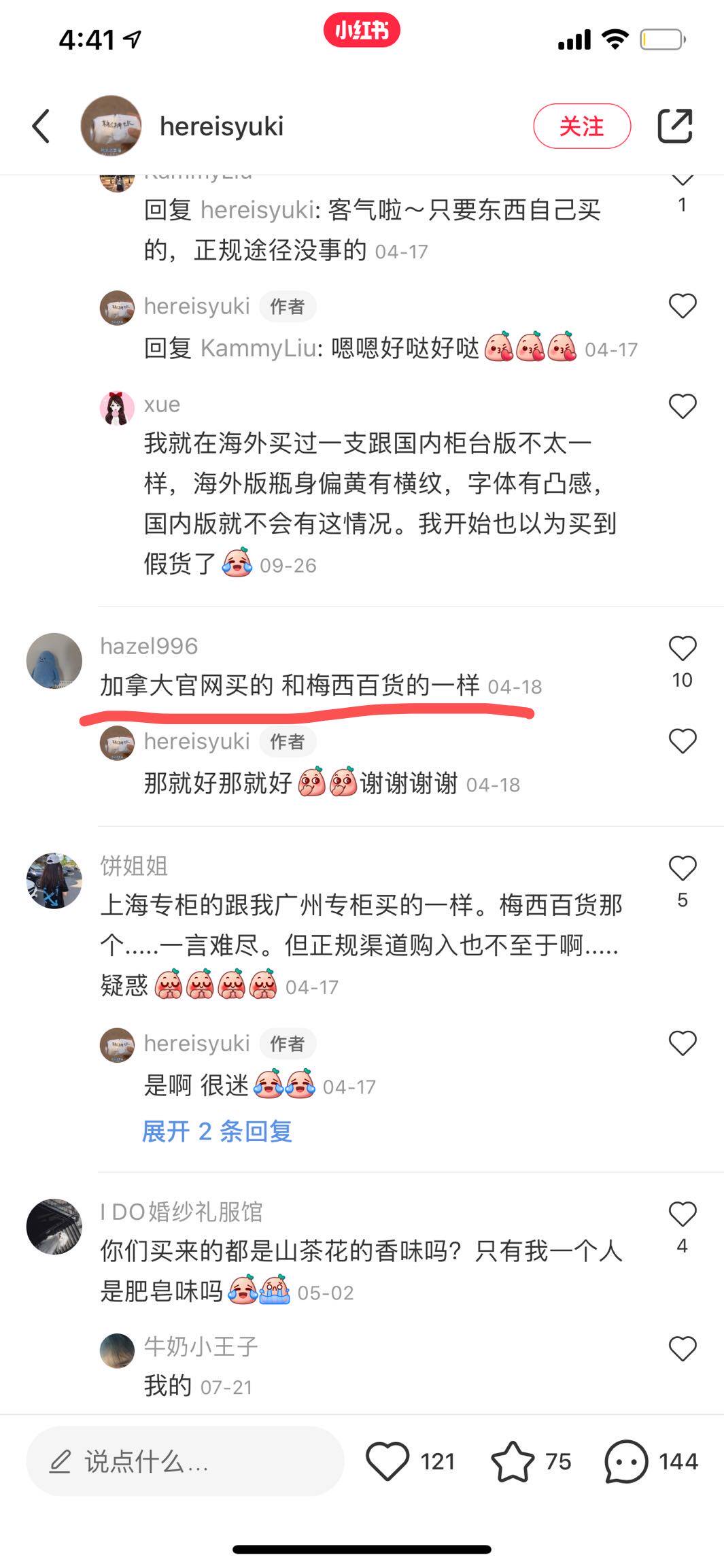Expand 展开 2 条回复 replies
Image resolution: width=724 pixels, height=1568 pixels.
click(217, 1131)
